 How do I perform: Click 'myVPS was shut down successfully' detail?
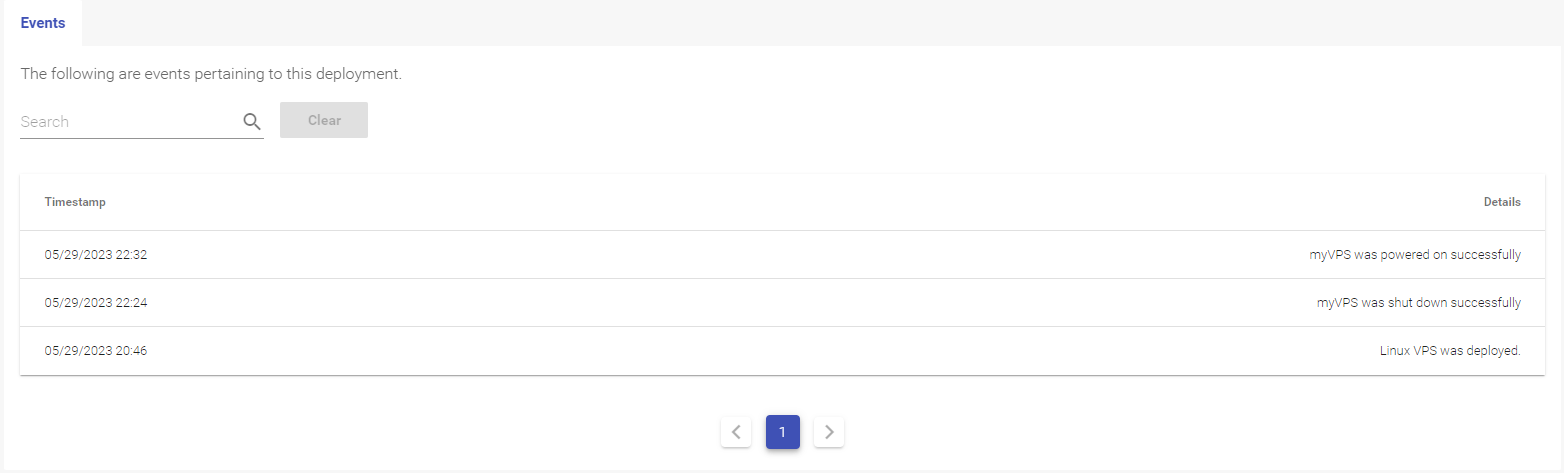click(x=1419, y=303)
